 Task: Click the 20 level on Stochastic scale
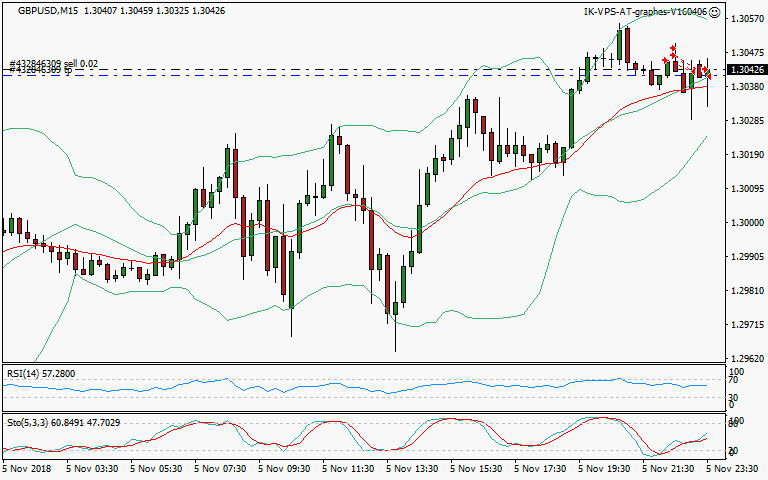tap(734, 451)
